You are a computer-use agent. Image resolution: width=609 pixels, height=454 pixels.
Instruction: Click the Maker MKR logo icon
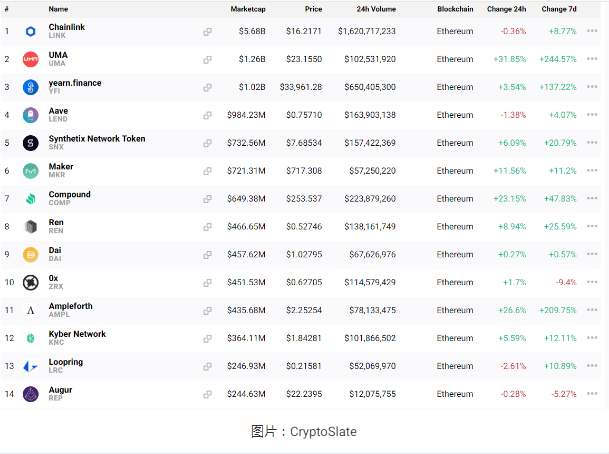click(30, 171)
